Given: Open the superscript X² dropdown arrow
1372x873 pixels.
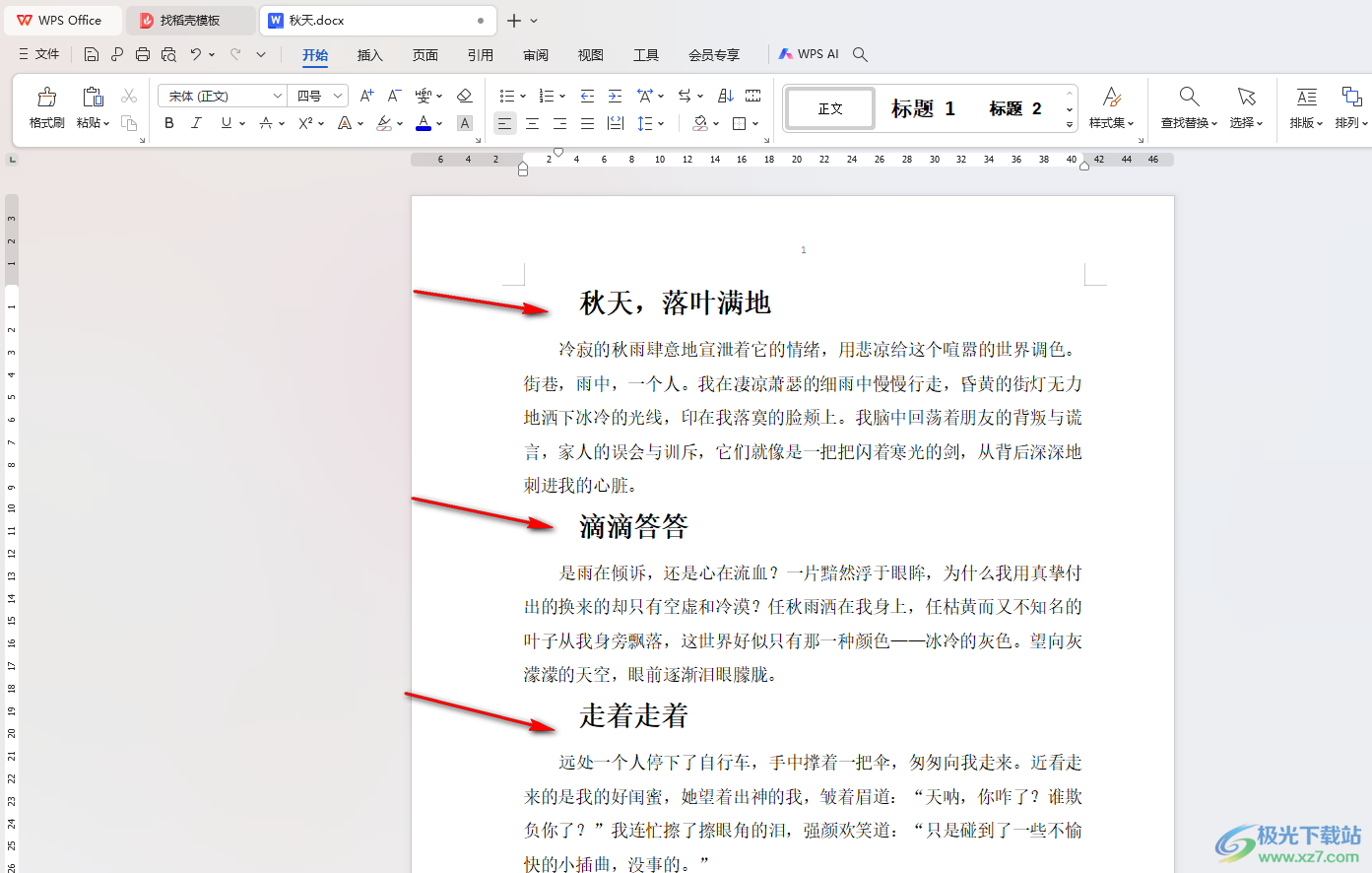Looking at the screenshot, I should pyautogui.click(x=321, y=123).
